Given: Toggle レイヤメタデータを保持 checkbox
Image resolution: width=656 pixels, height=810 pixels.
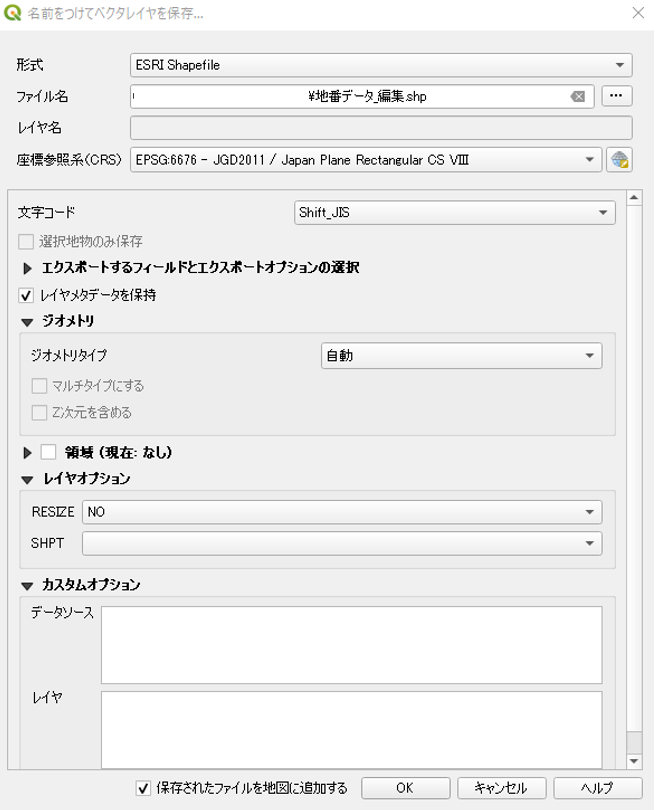Looking at the screenshot, I should [26, 295].
